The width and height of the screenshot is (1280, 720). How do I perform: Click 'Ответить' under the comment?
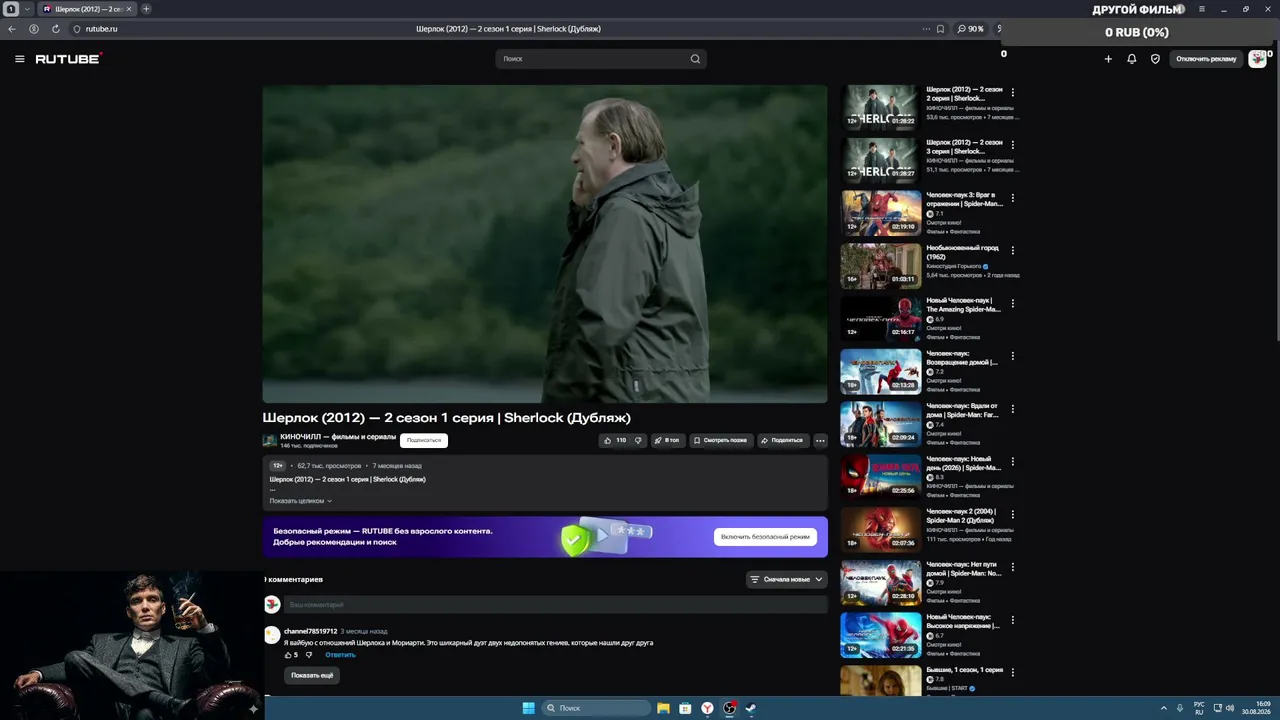click(x=340, y=655)
